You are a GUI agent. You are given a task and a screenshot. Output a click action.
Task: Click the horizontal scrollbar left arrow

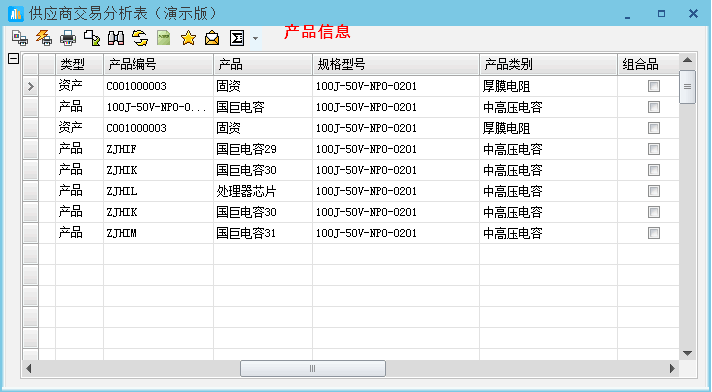pos(29,368)
